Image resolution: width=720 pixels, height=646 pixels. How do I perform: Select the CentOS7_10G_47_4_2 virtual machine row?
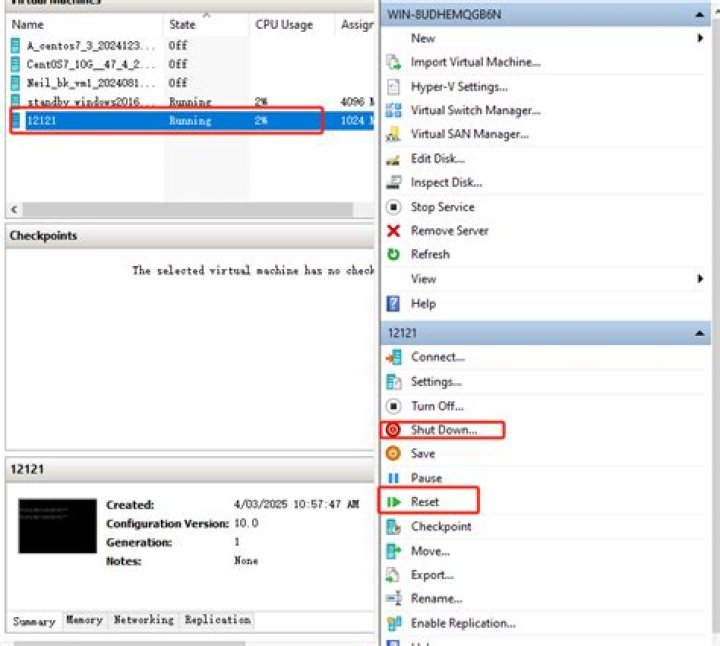[191, 64]
